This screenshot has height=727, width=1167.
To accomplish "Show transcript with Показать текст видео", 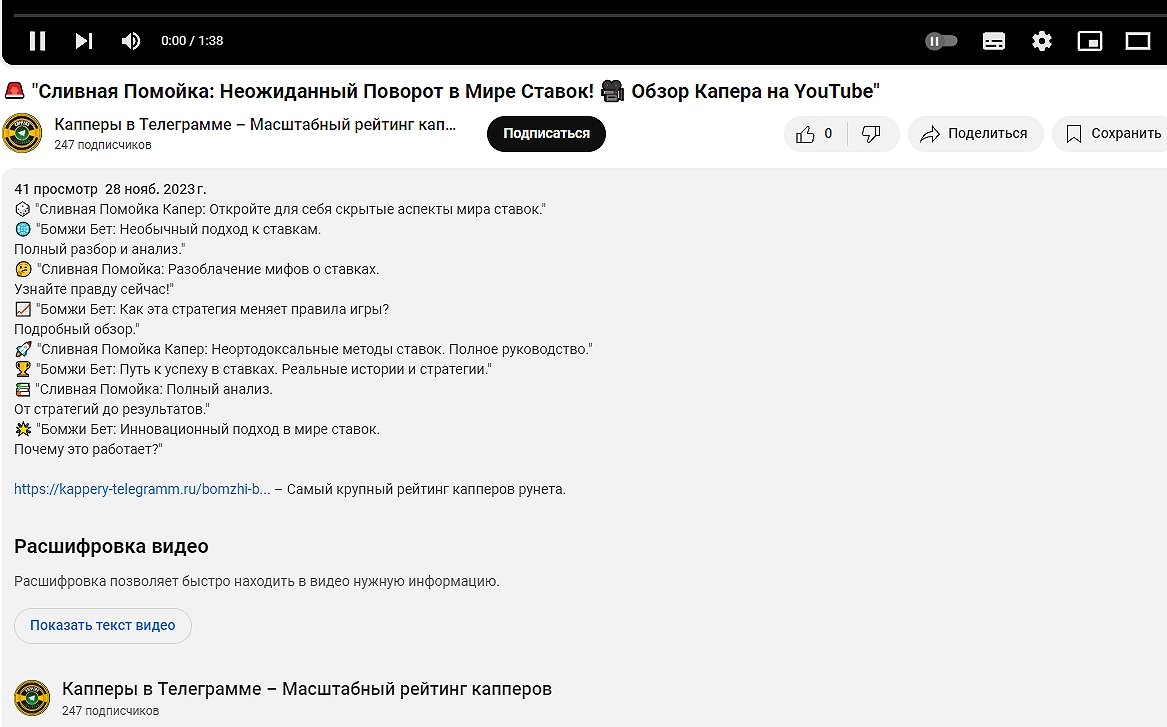I will 102,626.
